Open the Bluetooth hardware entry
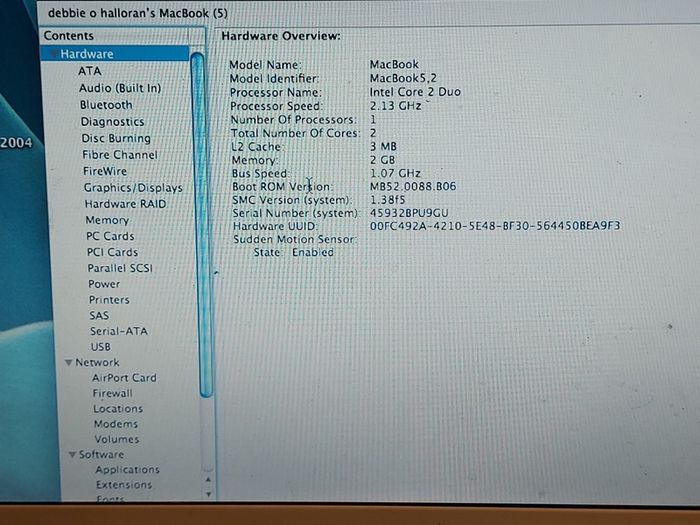This screenshot has width=700, height=525. (106, 105)
